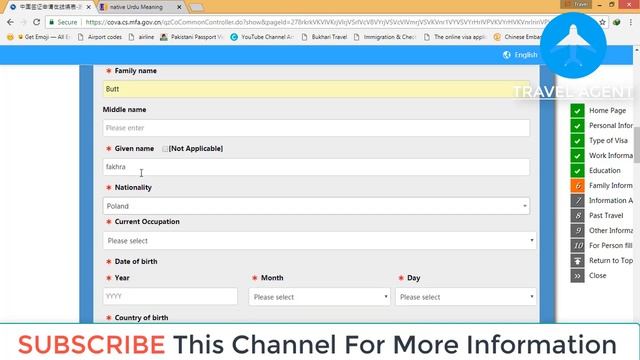Click the Return to Top label
The height and width of the screenshot is (360, 640).
(x=611, y=260)
